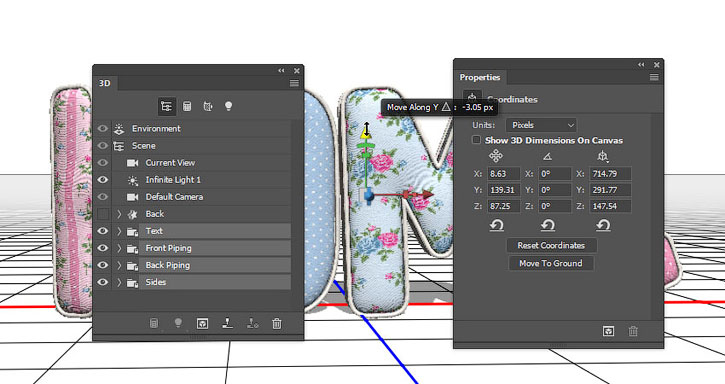725x384 pixels.
Task: Add new light from 3D panel footer
Action: point(178,323)
